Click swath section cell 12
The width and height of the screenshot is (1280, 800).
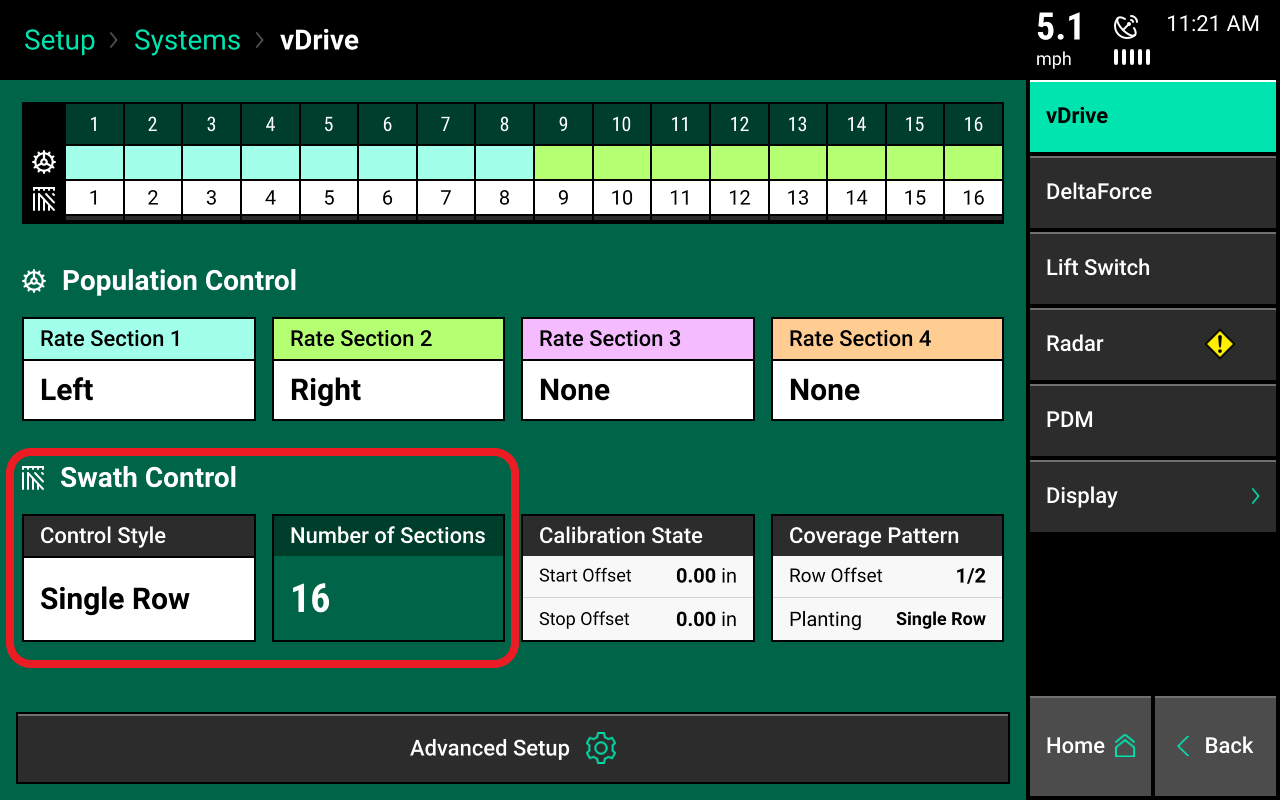coord(739,198)
